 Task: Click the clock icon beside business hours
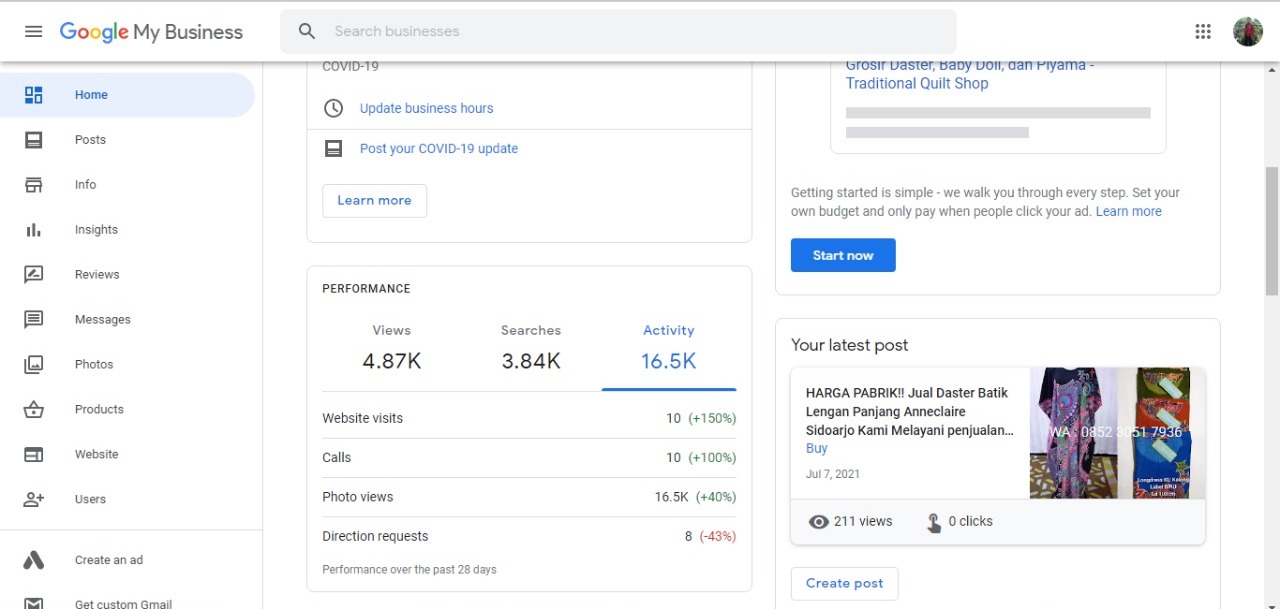tap(334, 108)
